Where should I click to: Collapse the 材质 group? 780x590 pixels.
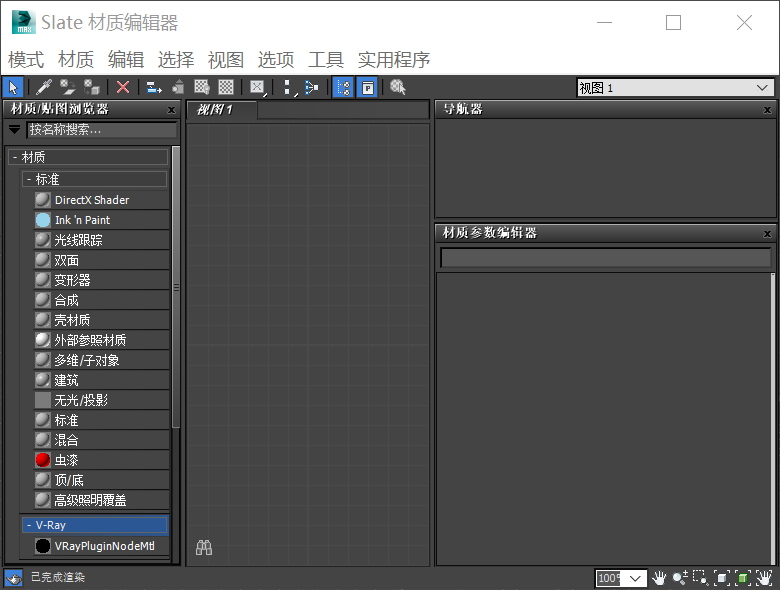pos(89,157)
